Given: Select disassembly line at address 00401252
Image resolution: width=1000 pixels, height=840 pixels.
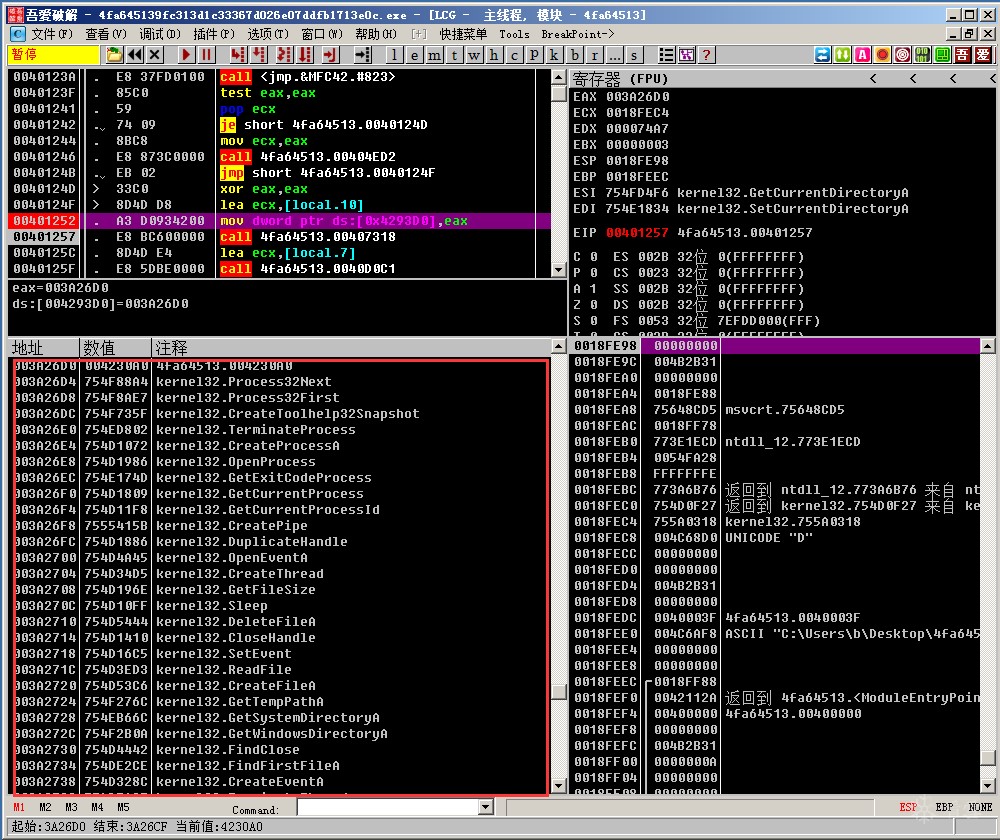Looking at the screenshot, I should click(279, 221).
